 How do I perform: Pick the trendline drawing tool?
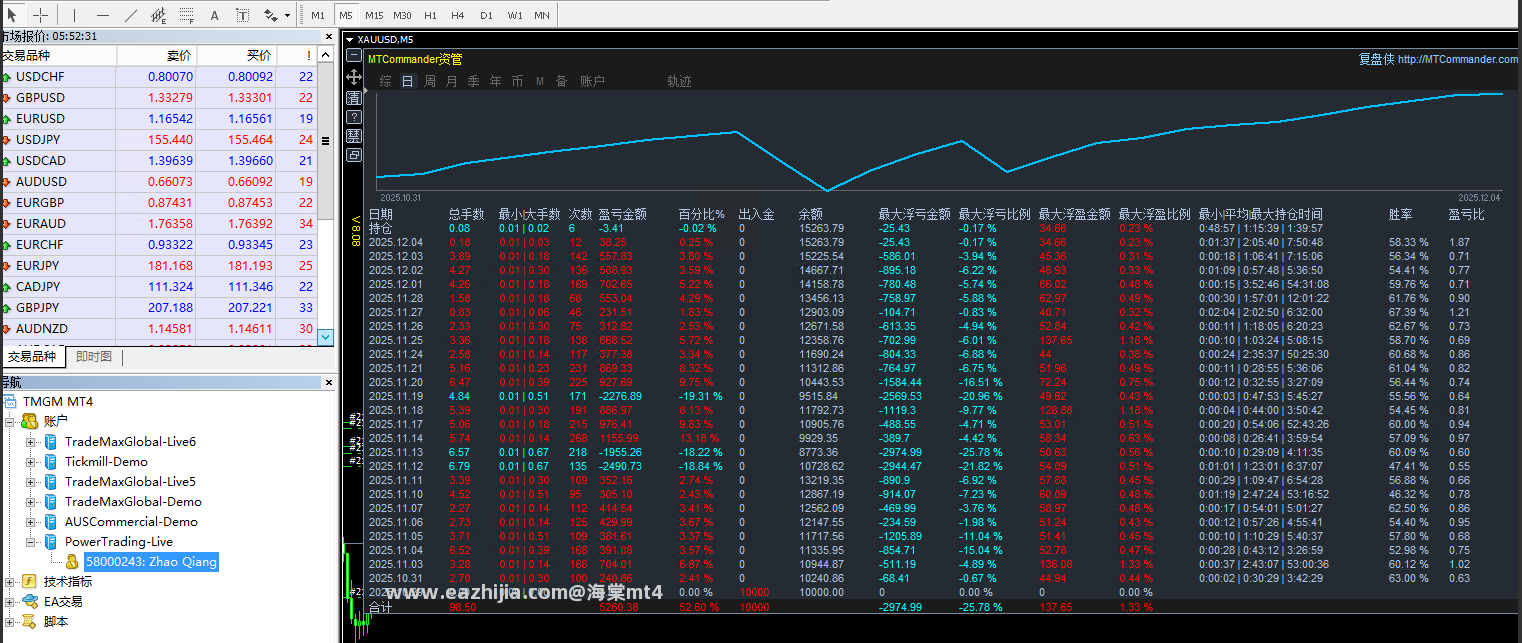click(131, 15)
